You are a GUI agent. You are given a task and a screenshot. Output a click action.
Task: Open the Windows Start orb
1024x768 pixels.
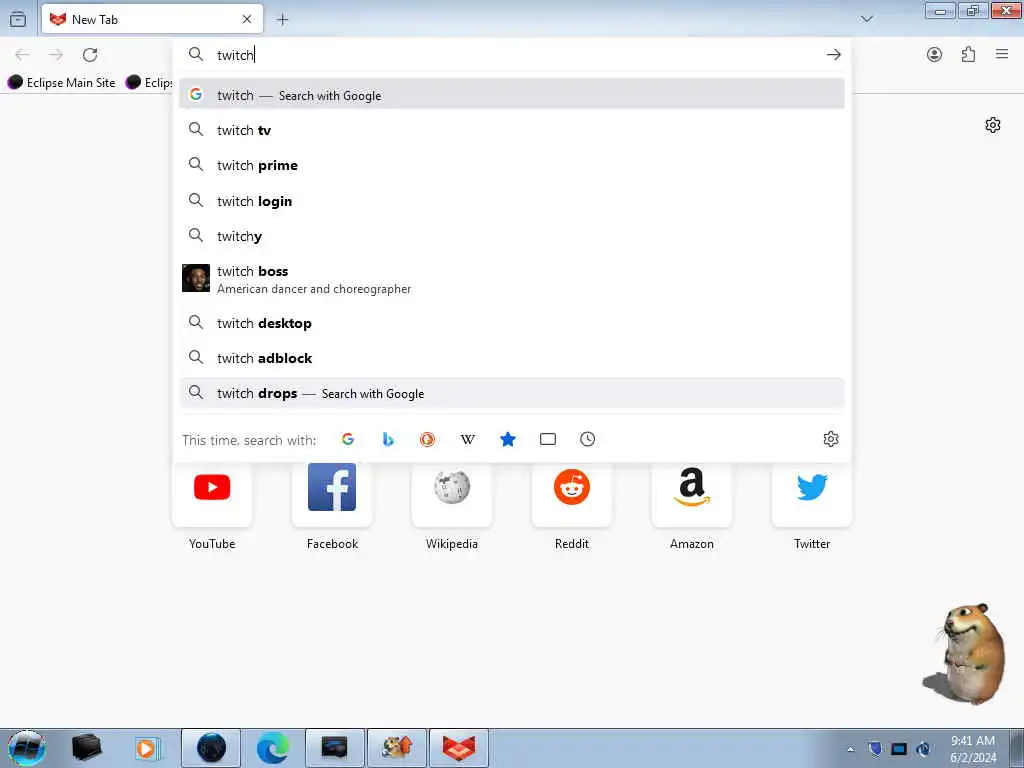pyautogui.click(x=27, y=748)
